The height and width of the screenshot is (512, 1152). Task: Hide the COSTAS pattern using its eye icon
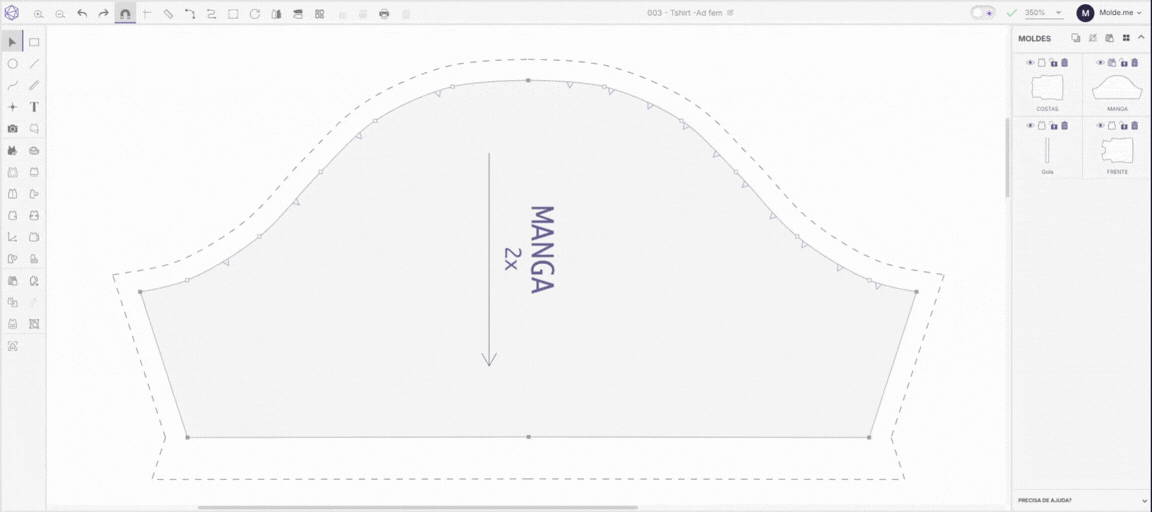tap(1030, 62)
